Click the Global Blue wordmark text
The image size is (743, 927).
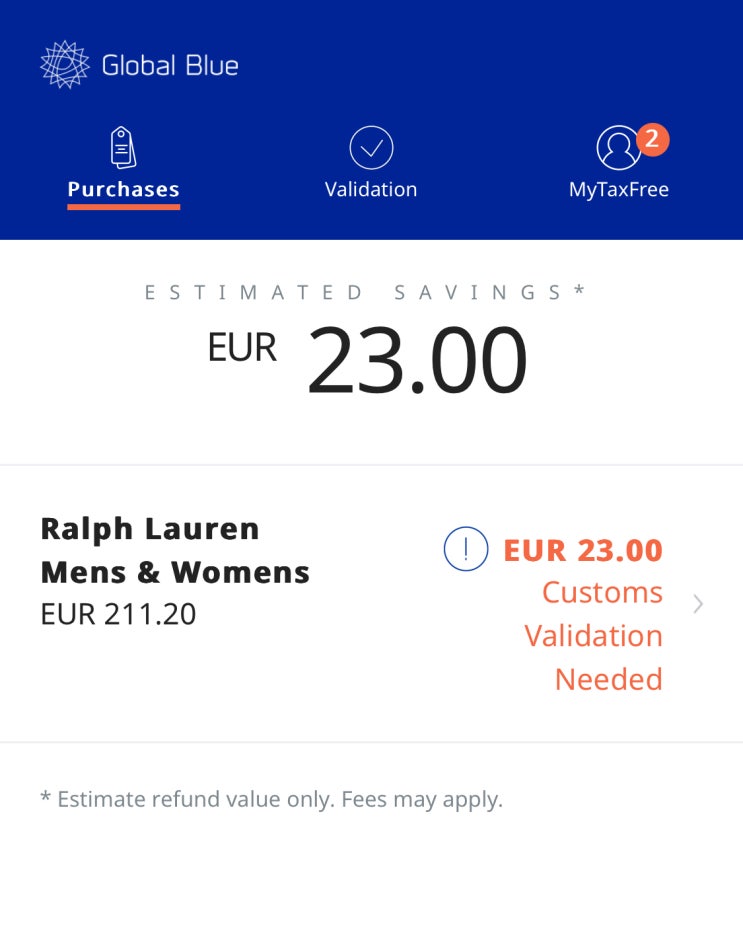coord(170,67)
